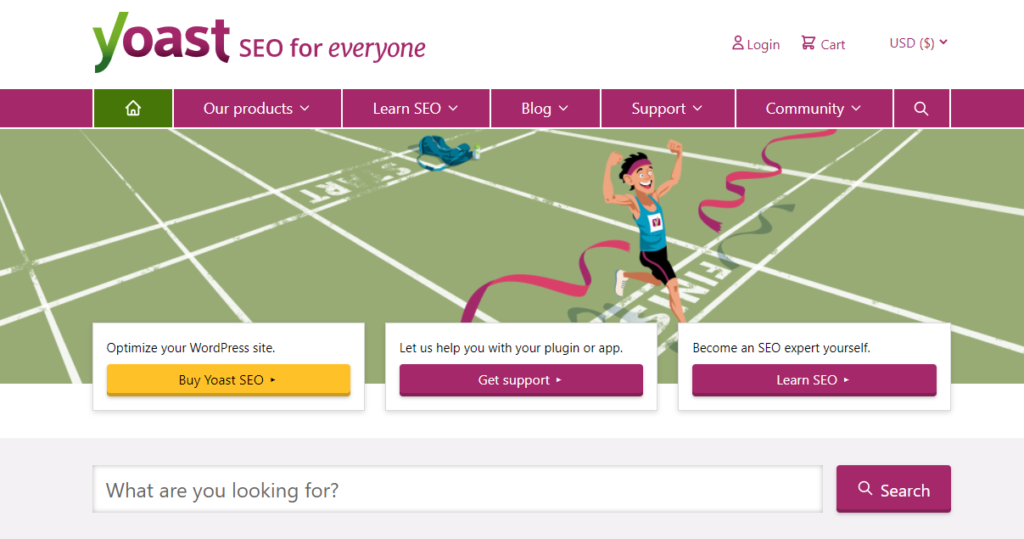Click the Search button
The height and width of the screenshot is (539, 1024).
click(x=893, y=490)
